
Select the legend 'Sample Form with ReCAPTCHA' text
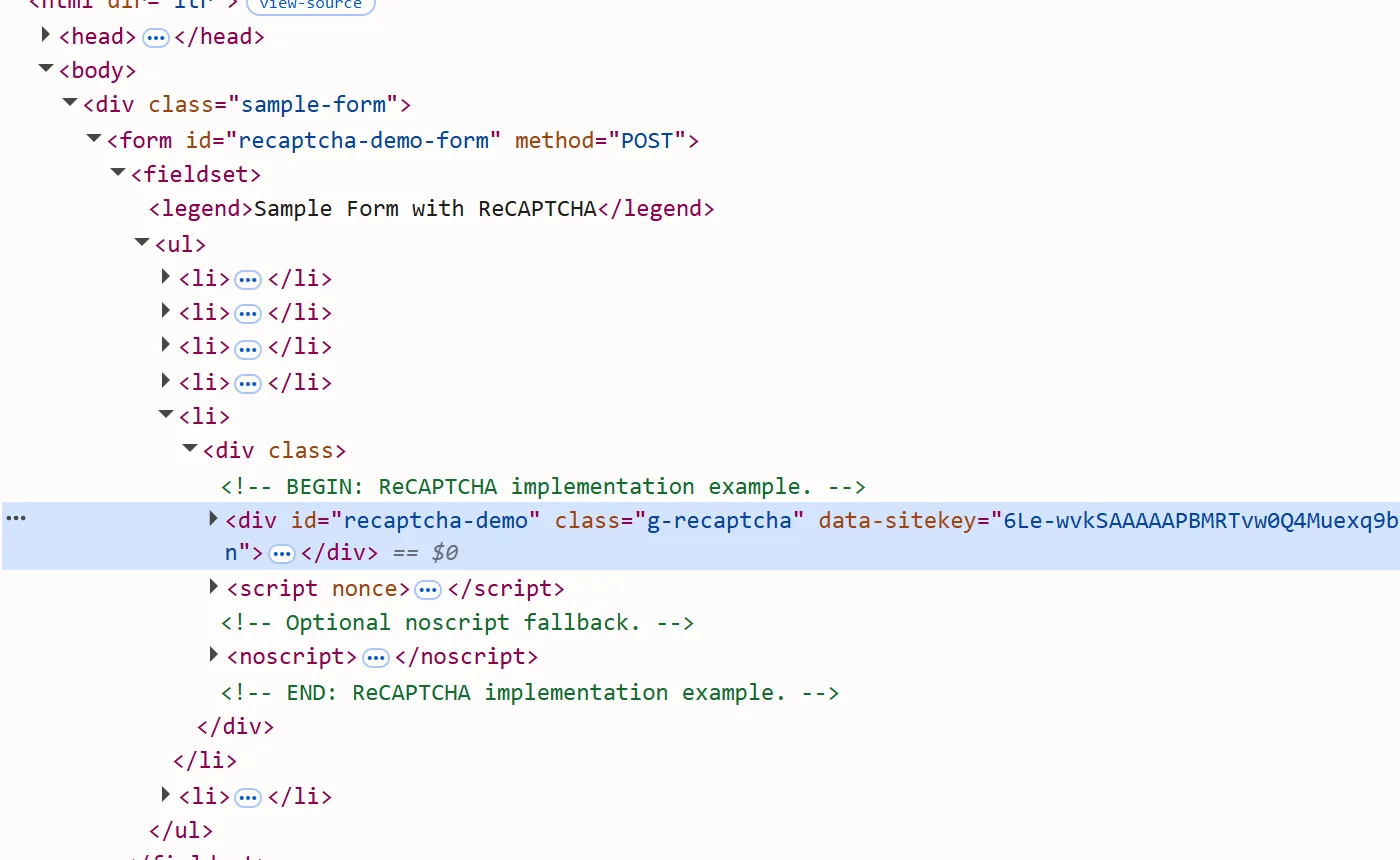pyautogui.click(x=425, y=209)
